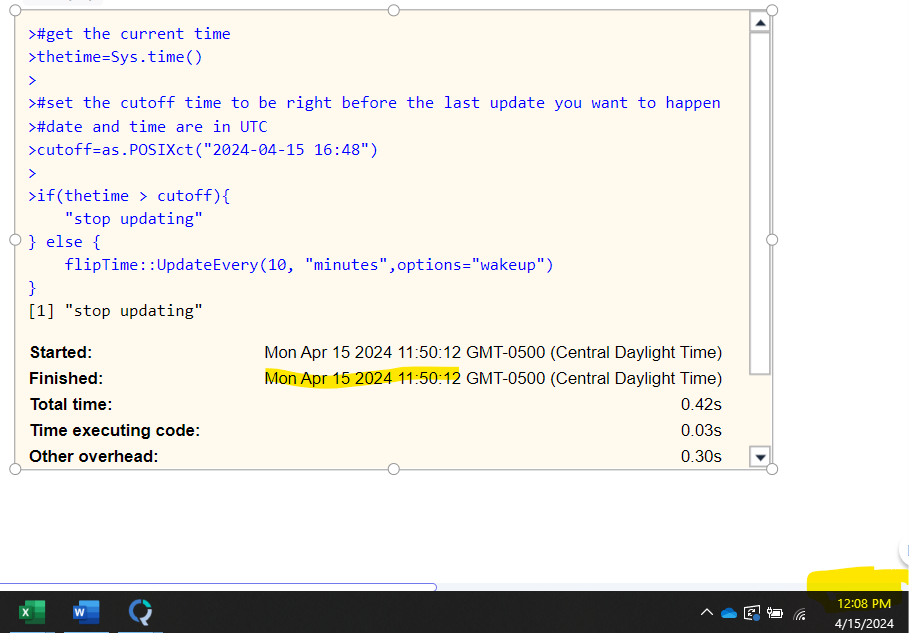
Task: Open the blue Q app on the taskbar
Action: click(141, 612)
